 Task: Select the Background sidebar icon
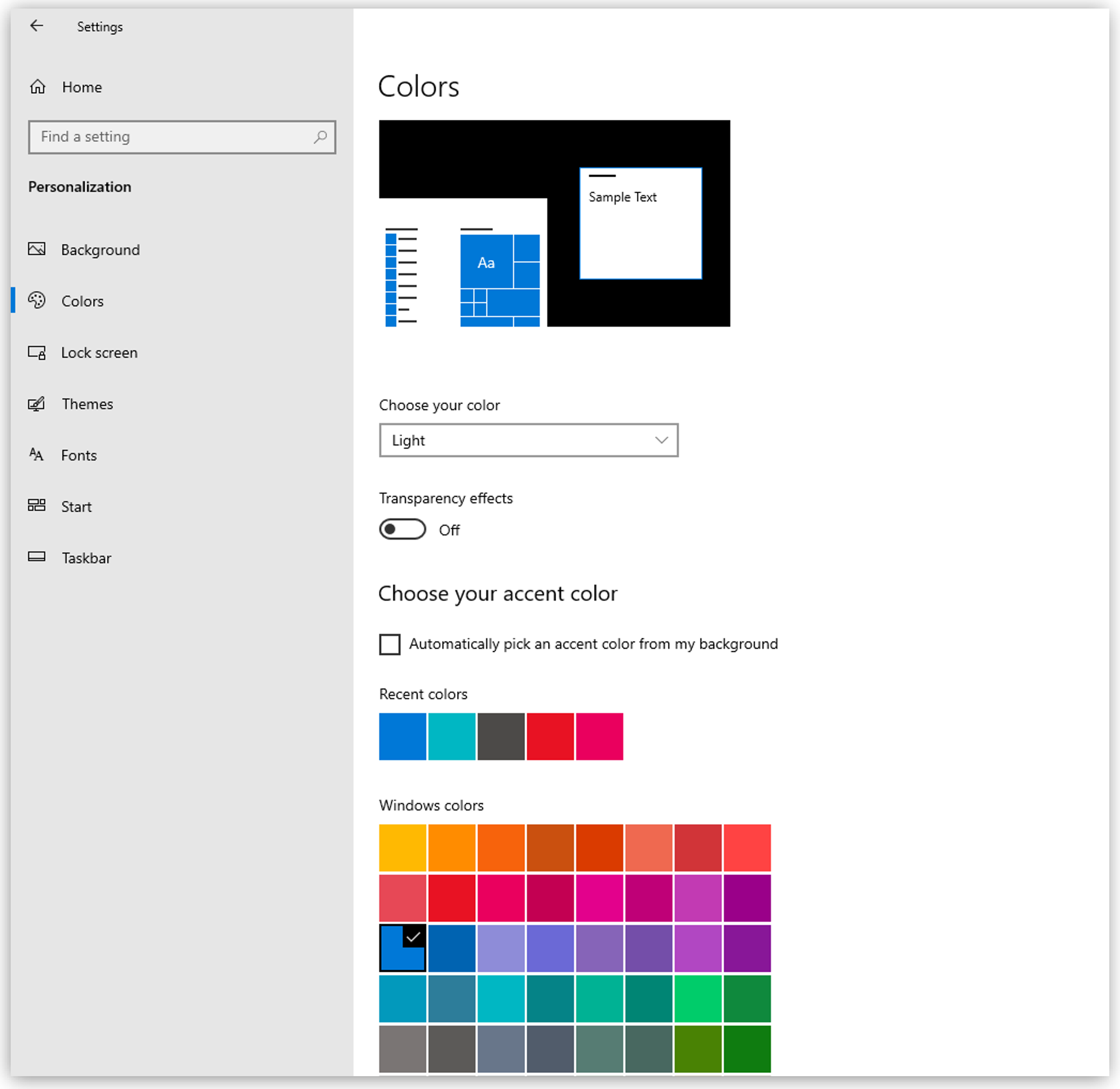(x=36, y=249)
